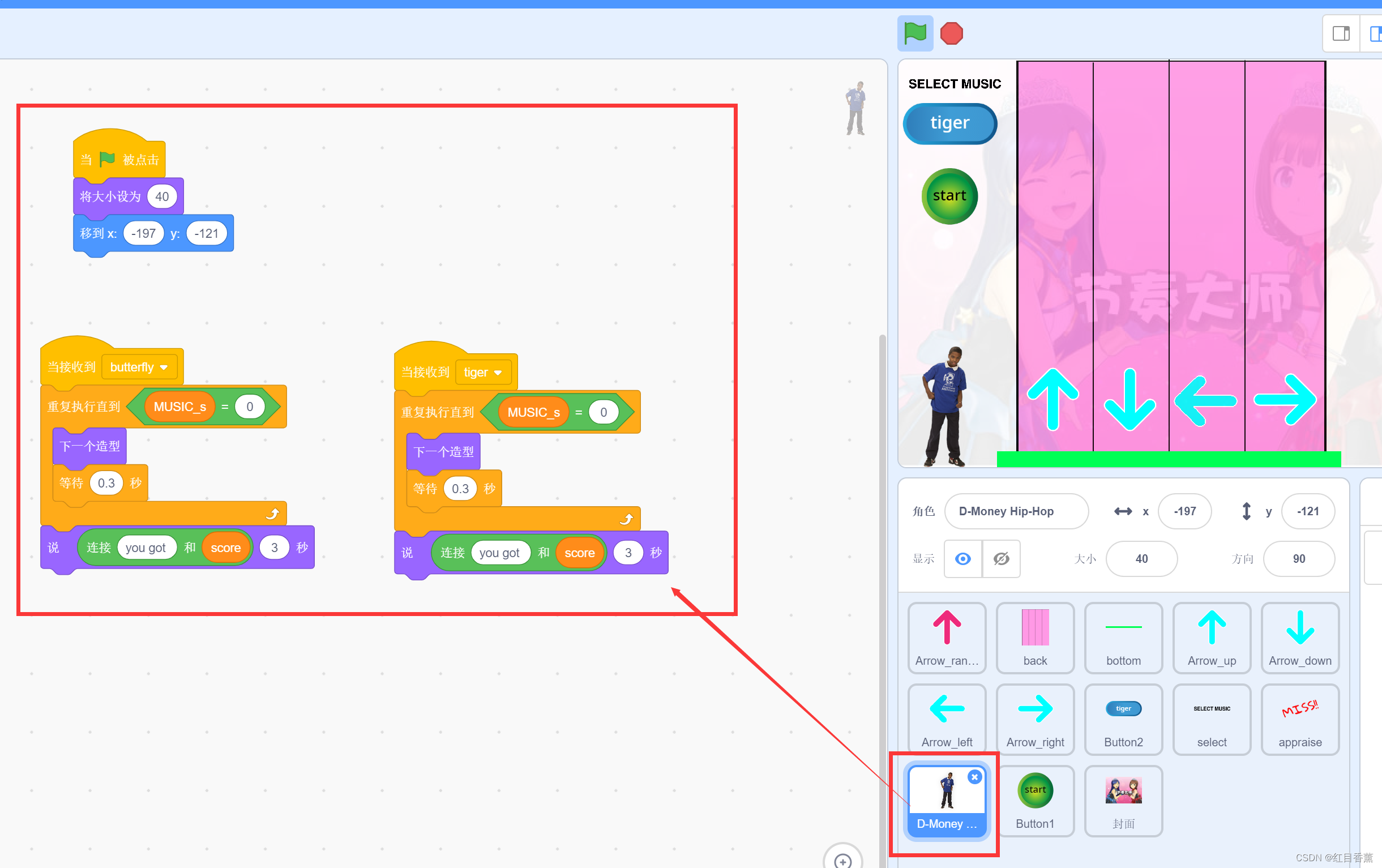
Task: Open the butterfly message dropdown
Action: 139,367
